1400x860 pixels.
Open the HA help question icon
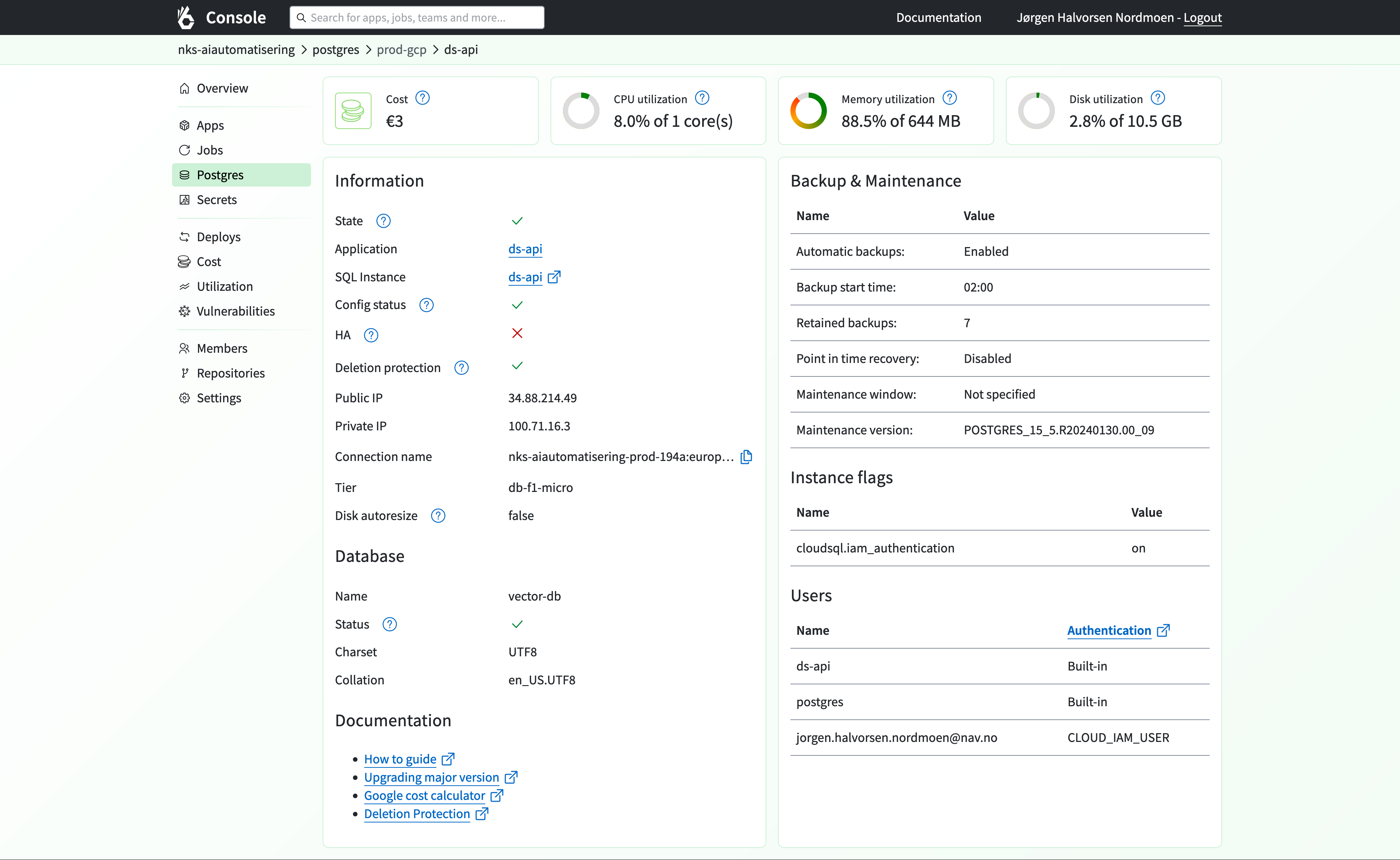pos(371,335)
